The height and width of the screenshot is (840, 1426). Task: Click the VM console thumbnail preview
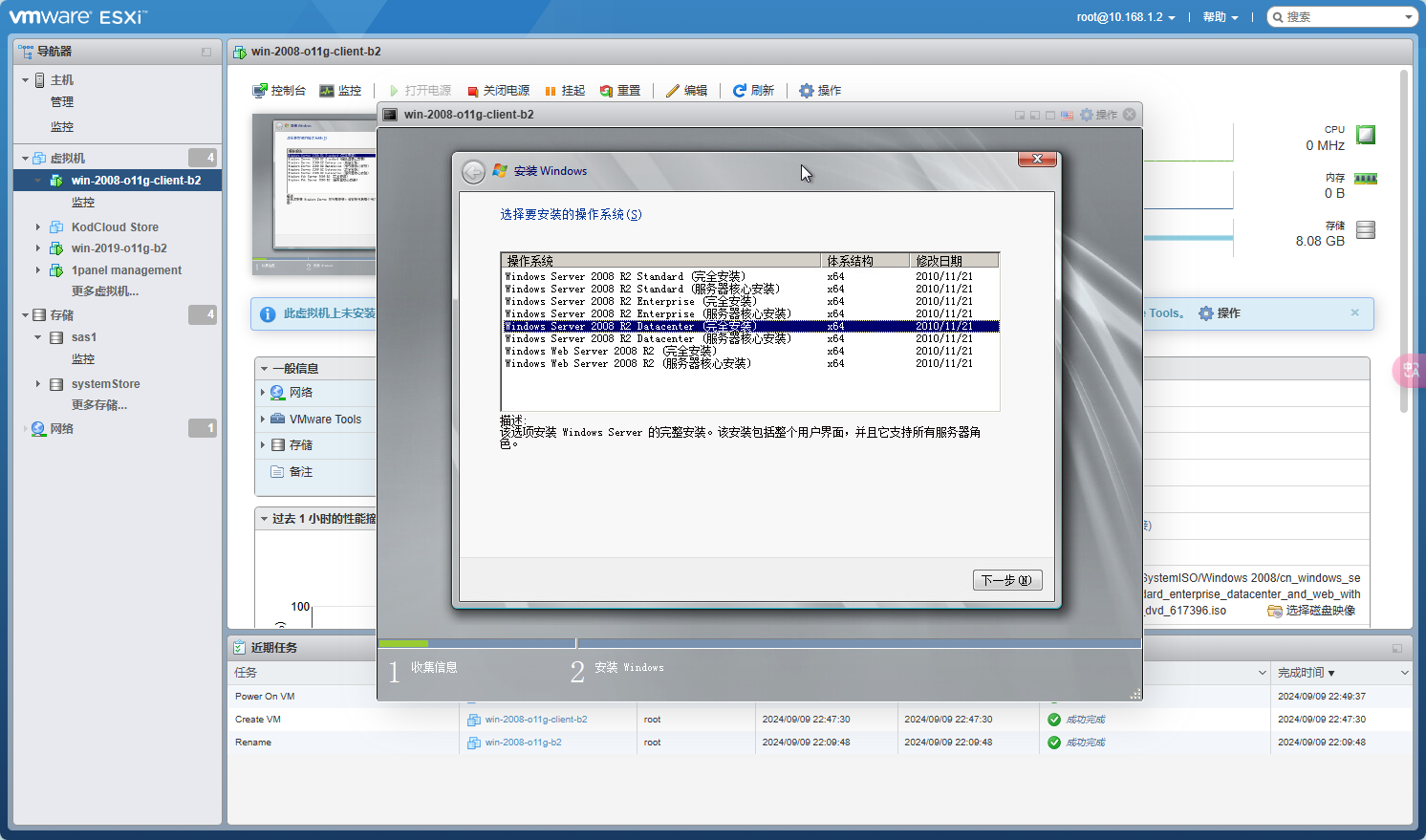click(x=314, y=195)
